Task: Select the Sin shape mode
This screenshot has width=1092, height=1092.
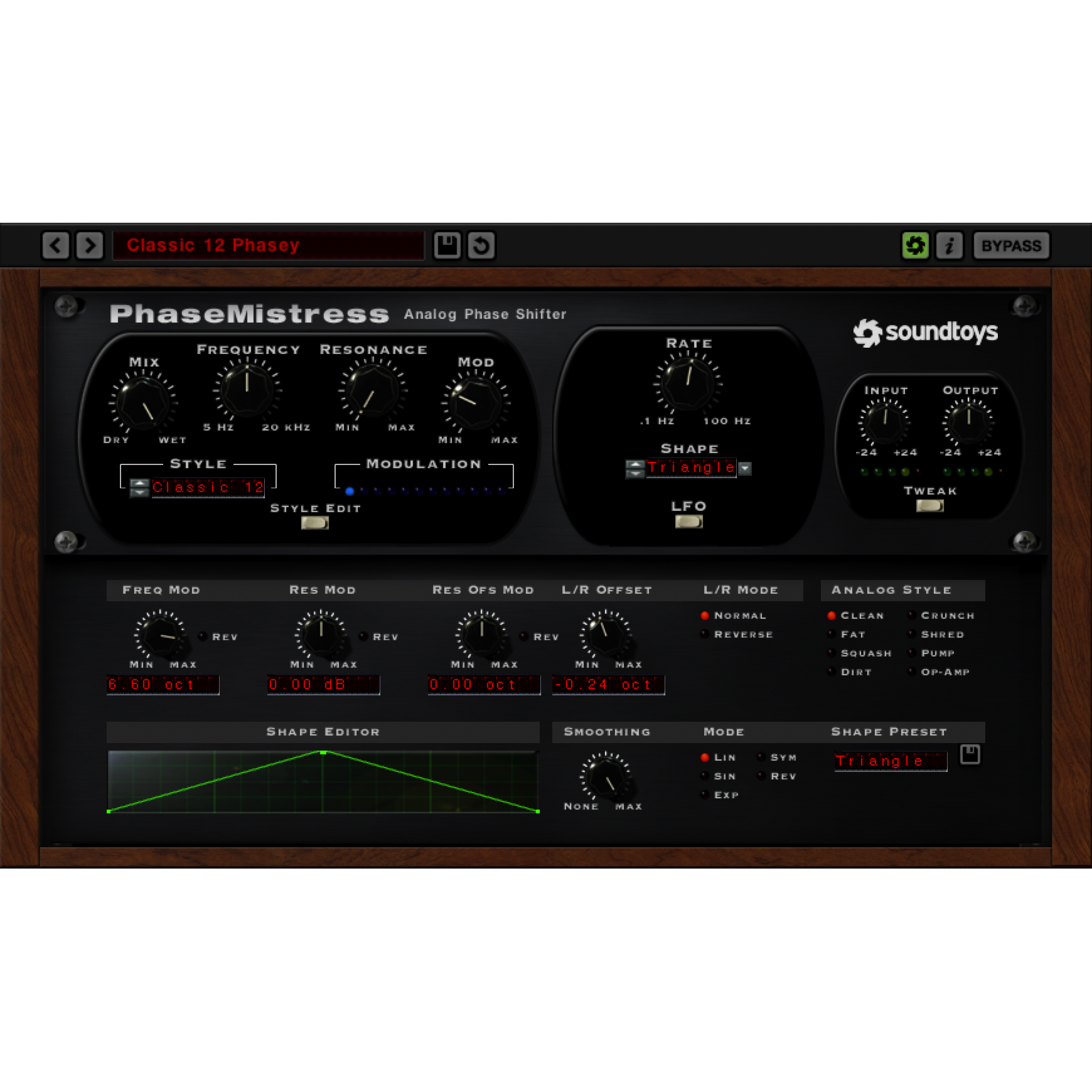Action: point(705,776)
